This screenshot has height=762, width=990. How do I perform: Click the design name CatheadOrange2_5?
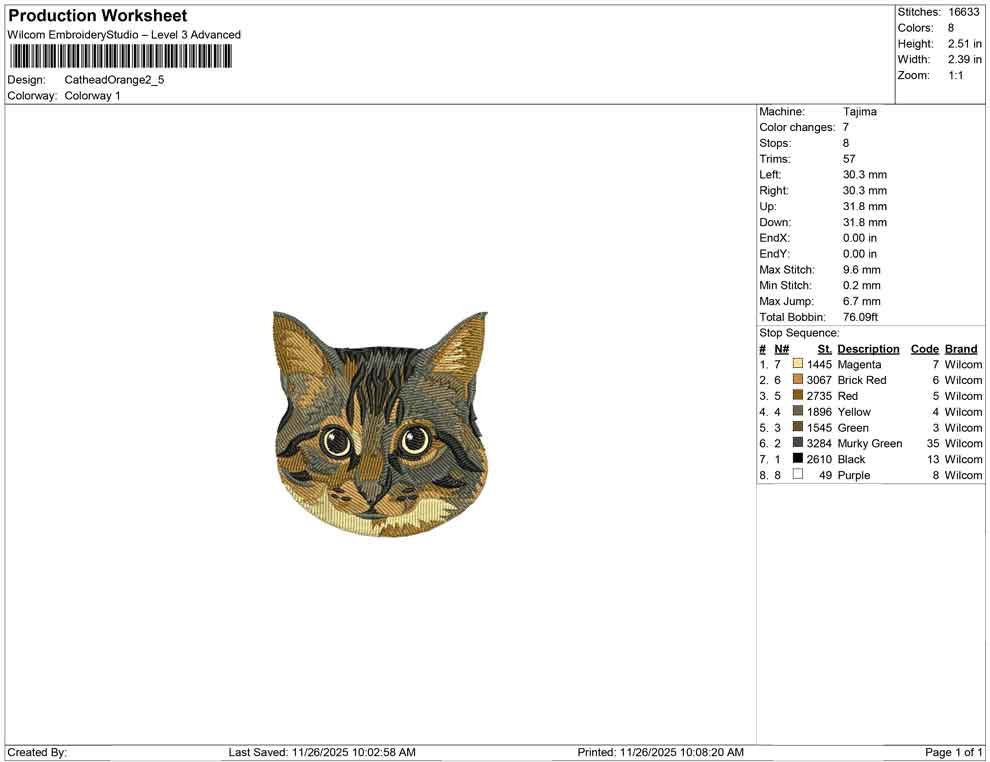pos(113,80)
